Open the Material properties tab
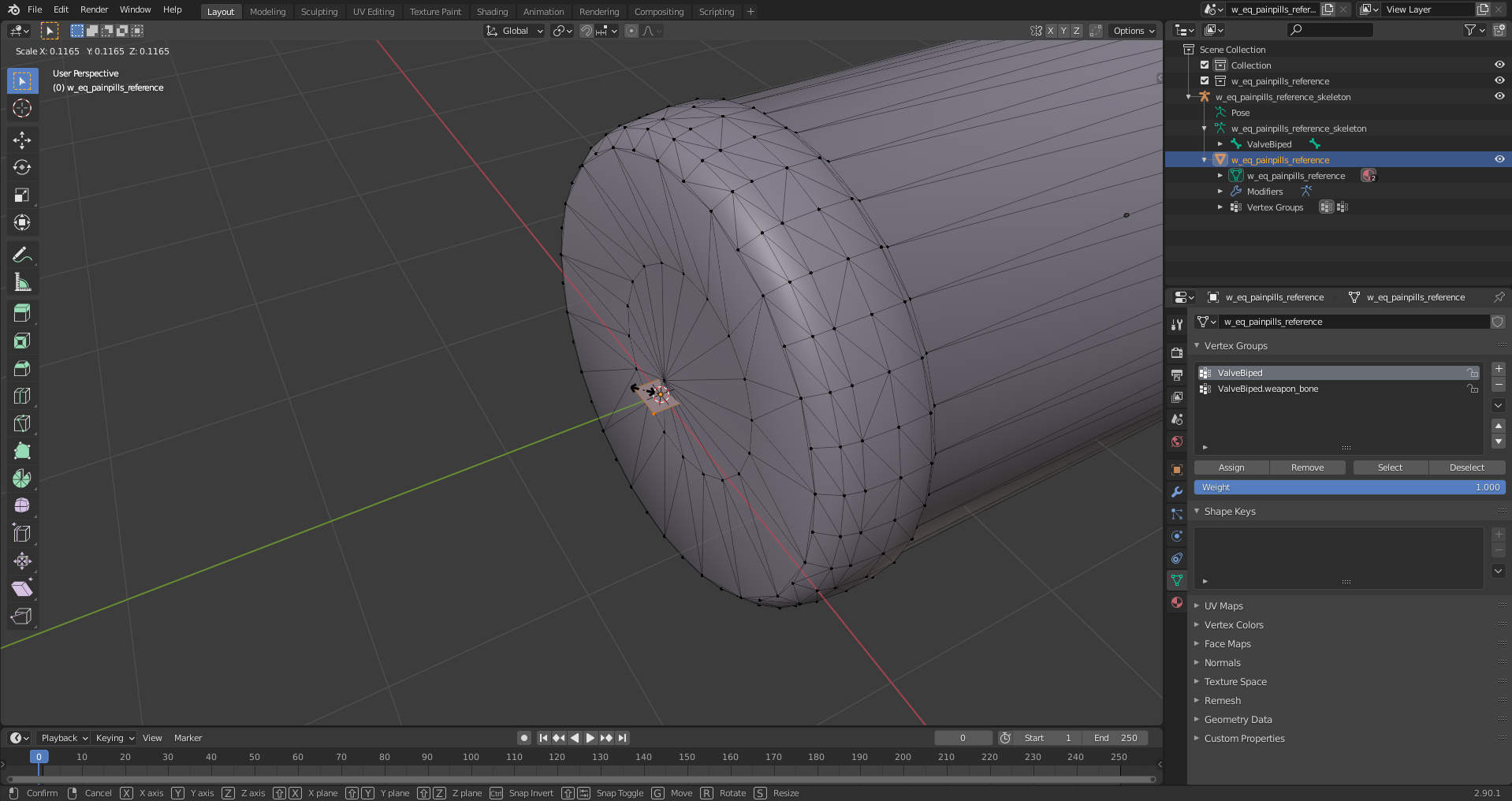This screenshot has width=1512, height=801. click(1177, 602)
